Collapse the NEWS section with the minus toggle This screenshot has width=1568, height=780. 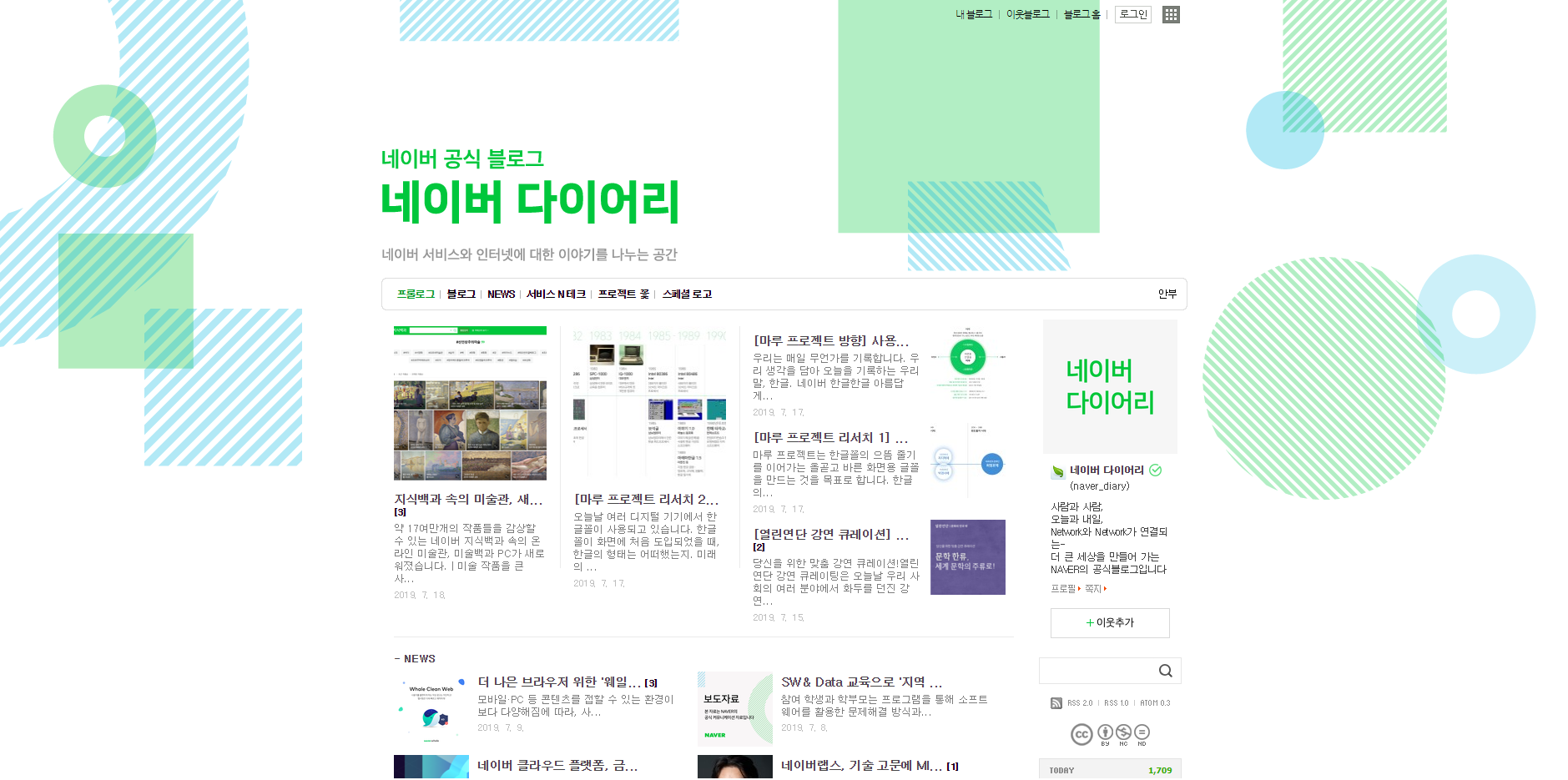pos(396,658)
